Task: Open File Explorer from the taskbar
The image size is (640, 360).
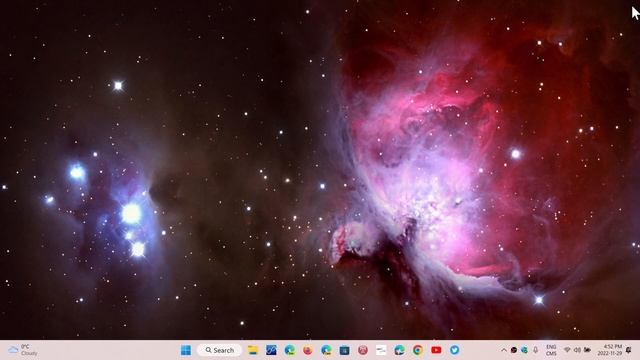Action: click(x=253, y=350)
